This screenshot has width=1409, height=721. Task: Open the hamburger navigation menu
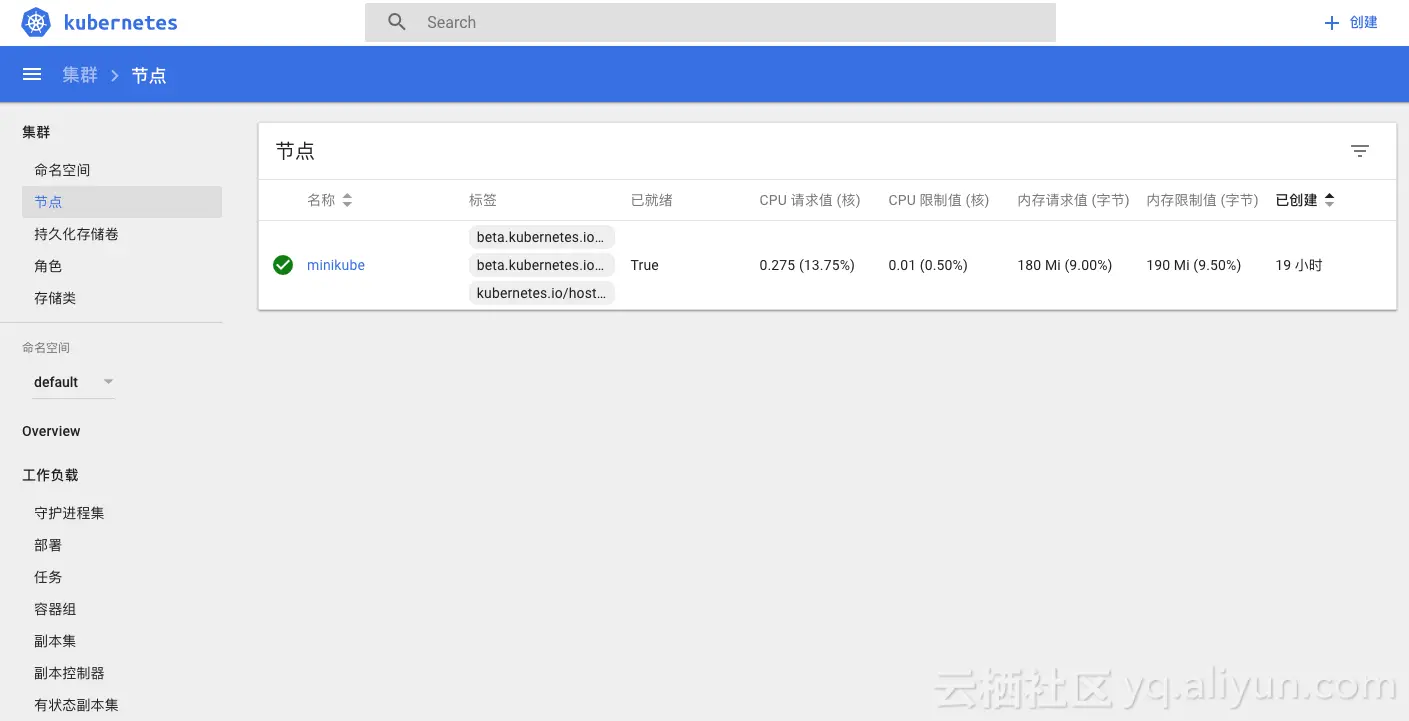(32, 74)
